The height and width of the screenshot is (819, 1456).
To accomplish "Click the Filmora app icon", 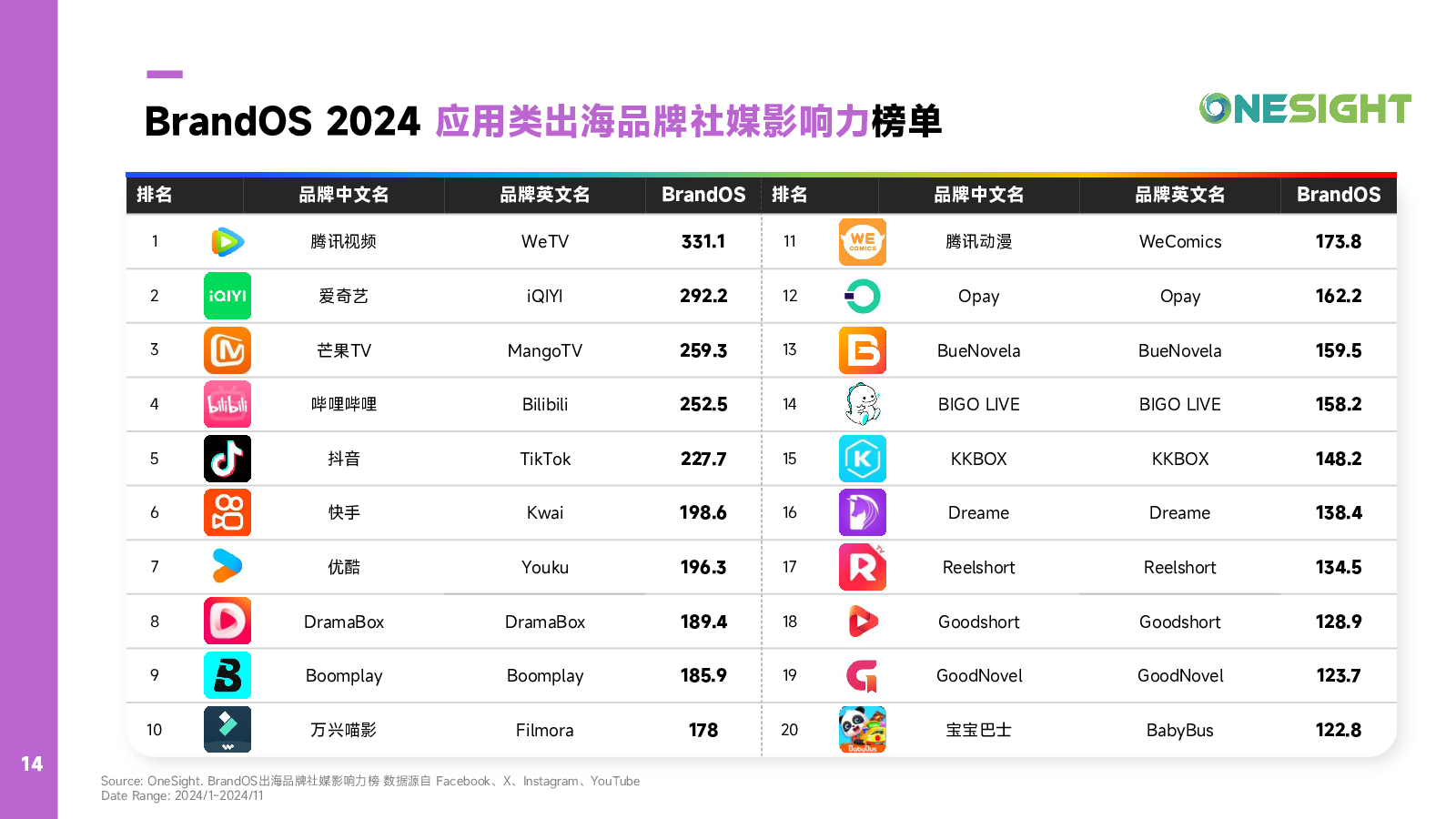I will click(227, 730).
